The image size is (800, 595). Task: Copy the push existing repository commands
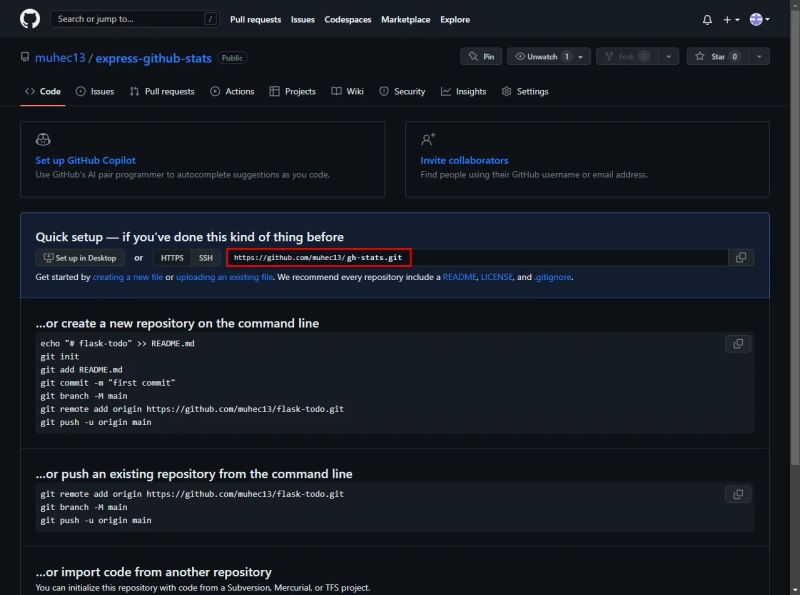pos(737,494)
